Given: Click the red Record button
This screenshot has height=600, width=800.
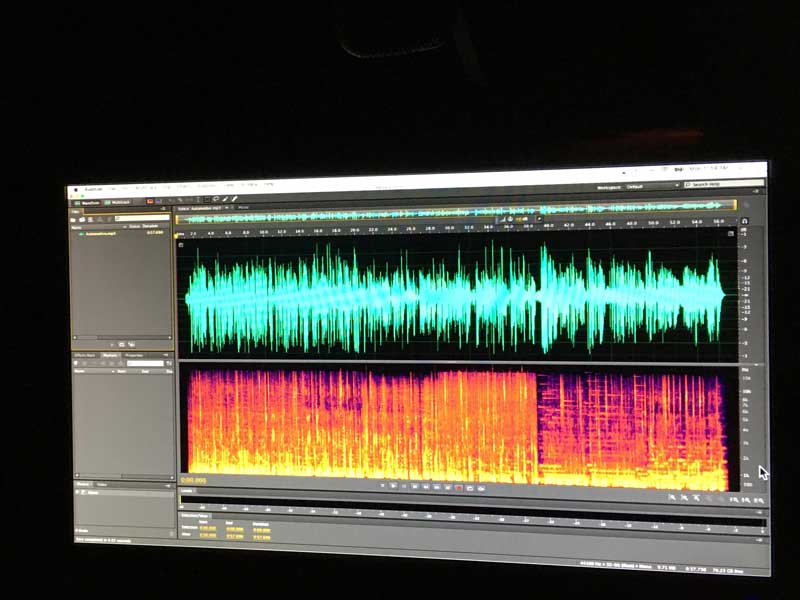Looking at the screenshot, I should pos(459,488).
